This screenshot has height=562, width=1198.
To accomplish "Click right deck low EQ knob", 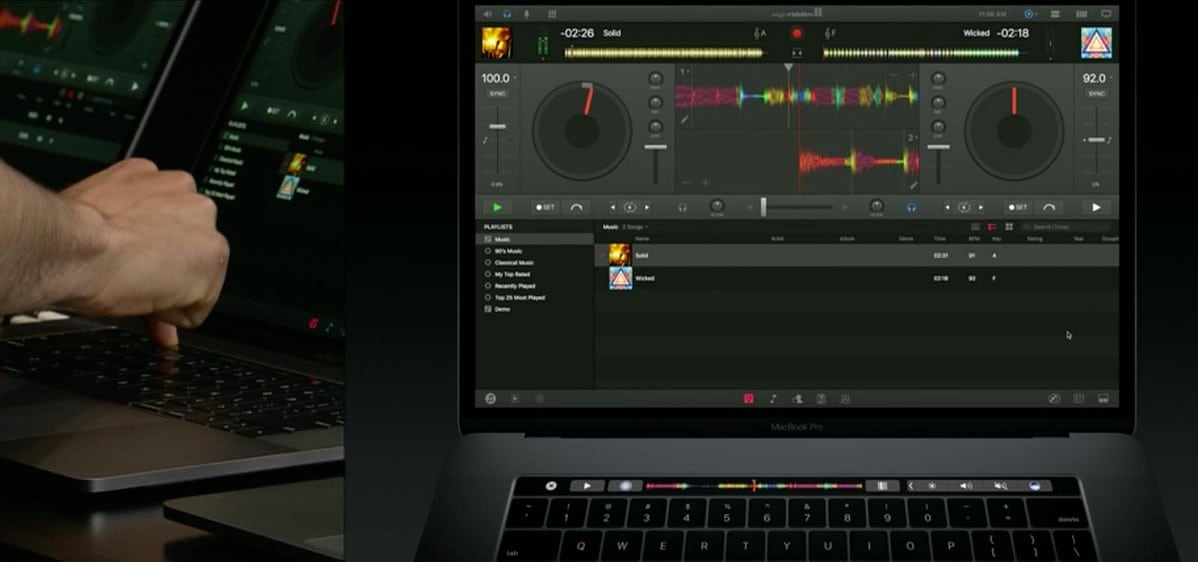I will tap(938, 127).
